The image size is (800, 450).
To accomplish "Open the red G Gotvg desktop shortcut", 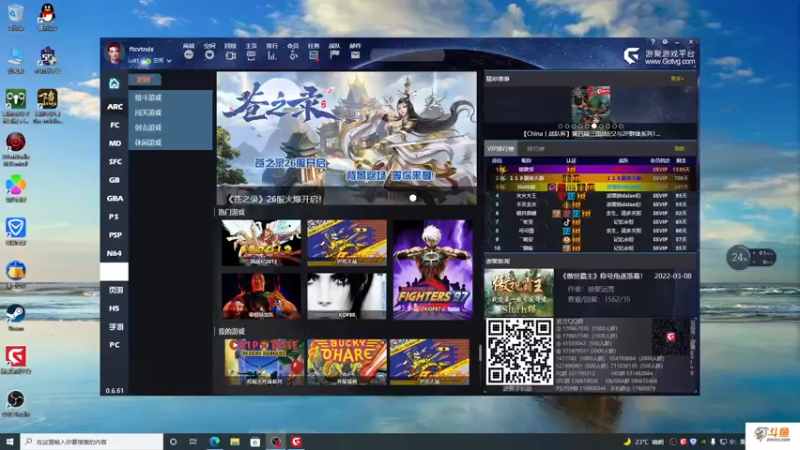I will (x=16, y=360).
